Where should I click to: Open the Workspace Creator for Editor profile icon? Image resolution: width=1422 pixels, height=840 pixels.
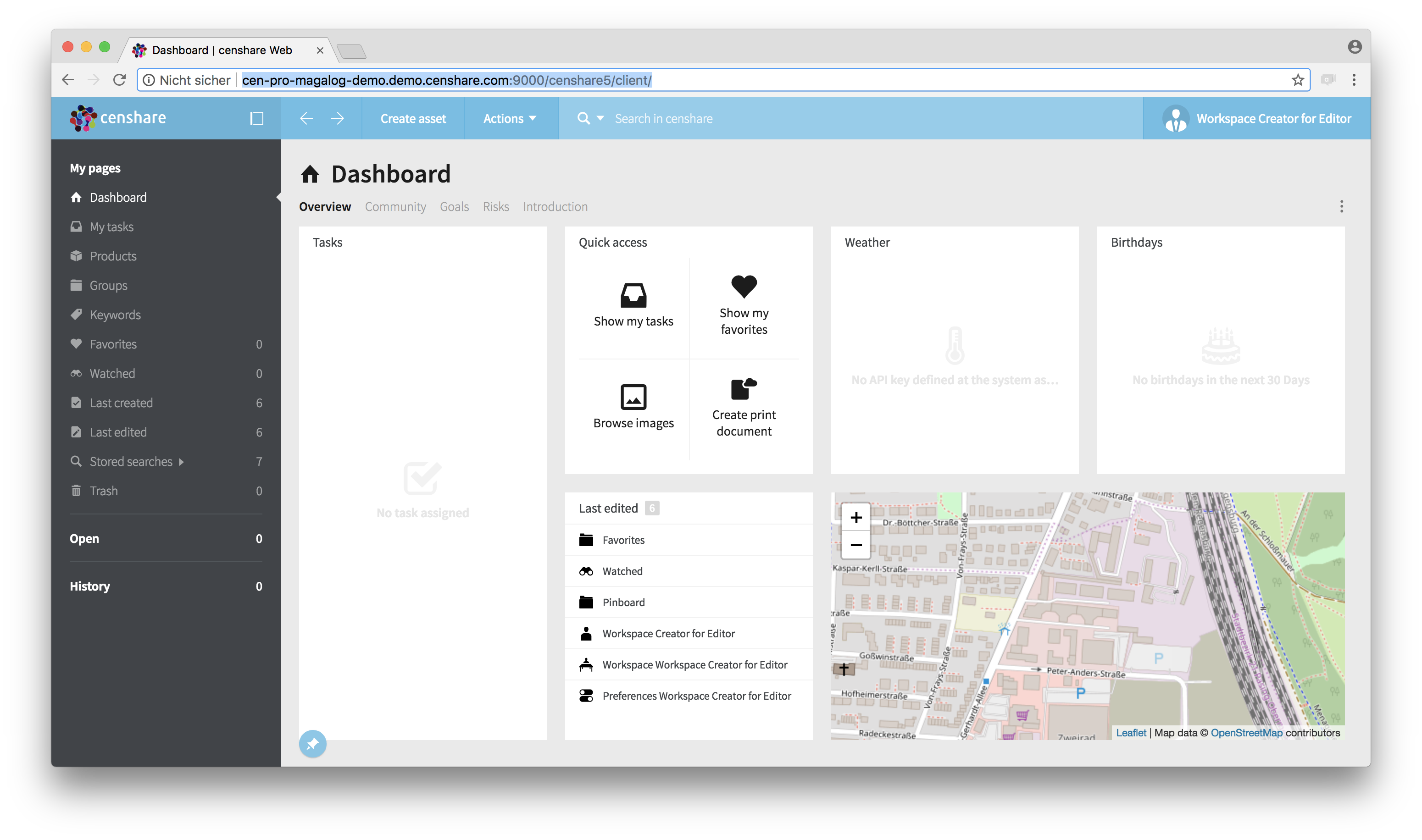pos(1175,118)
